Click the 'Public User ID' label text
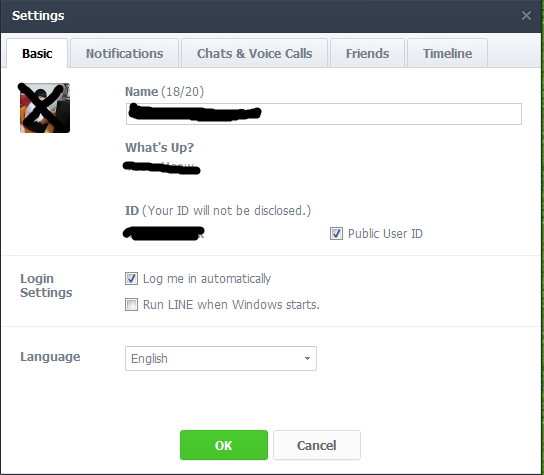Image resolution: width=544 pixels, height=475 pixels. pyautogui.click(x=385, y=234)
